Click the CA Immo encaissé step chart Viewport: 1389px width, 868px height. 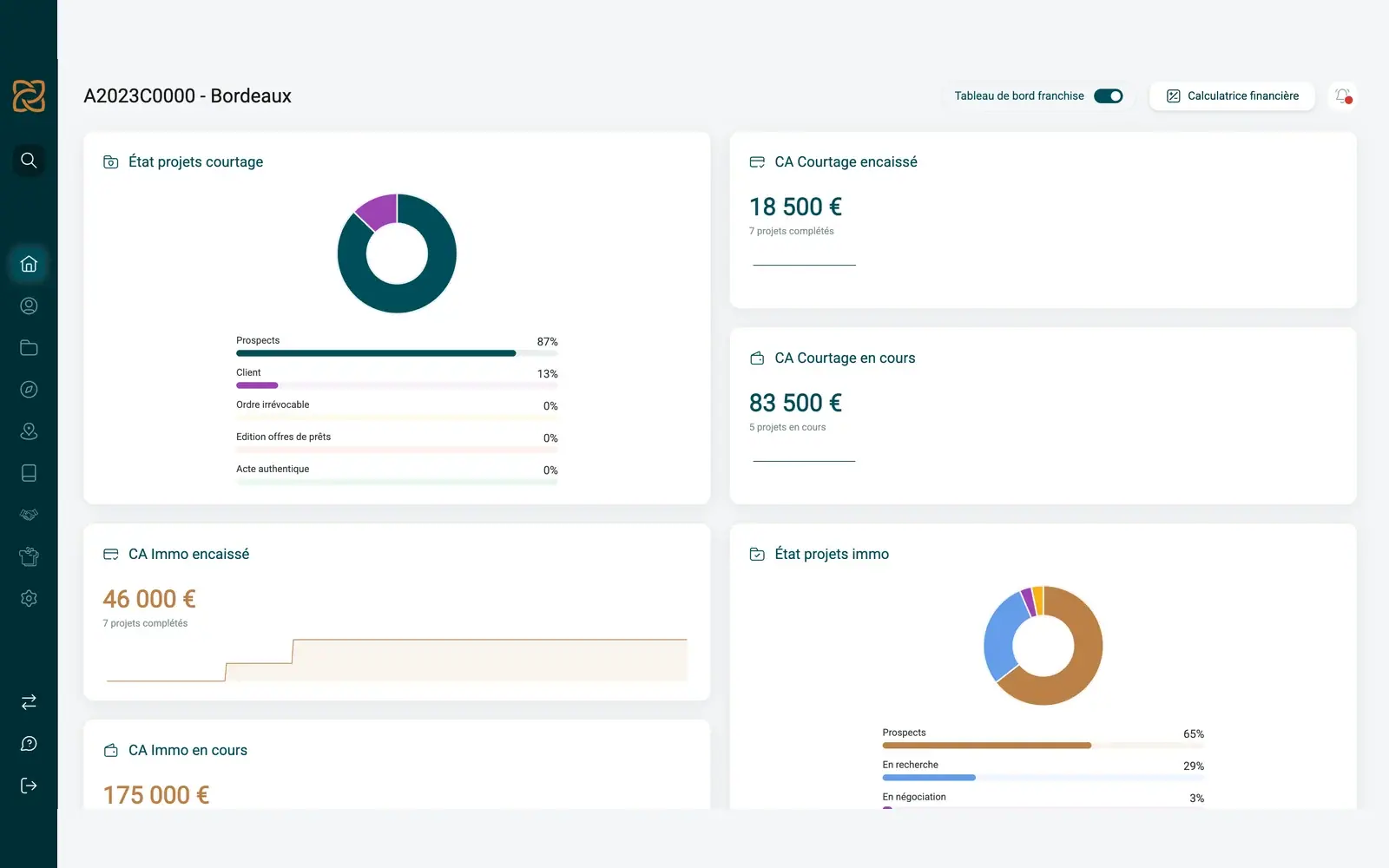point(397,660)
